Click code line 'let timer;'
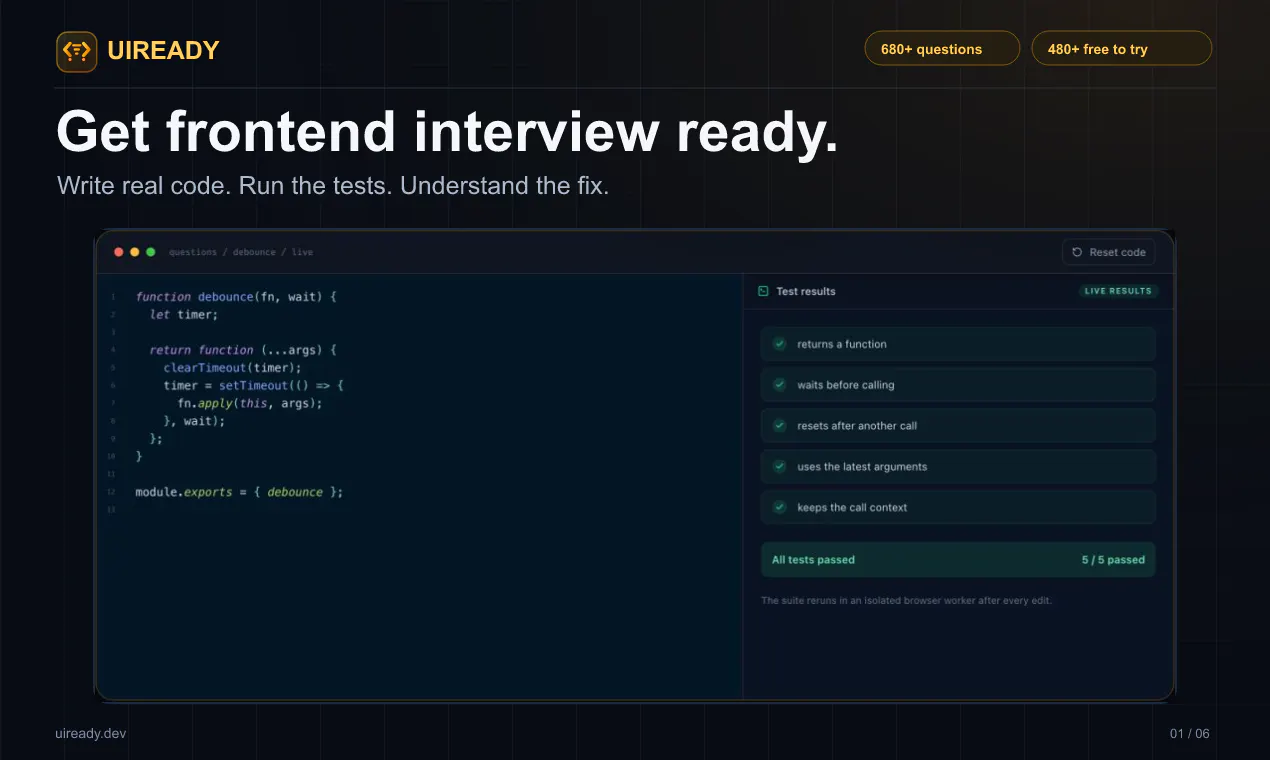1270x760 pixels. pyautogui.click(x=184, y=314)
